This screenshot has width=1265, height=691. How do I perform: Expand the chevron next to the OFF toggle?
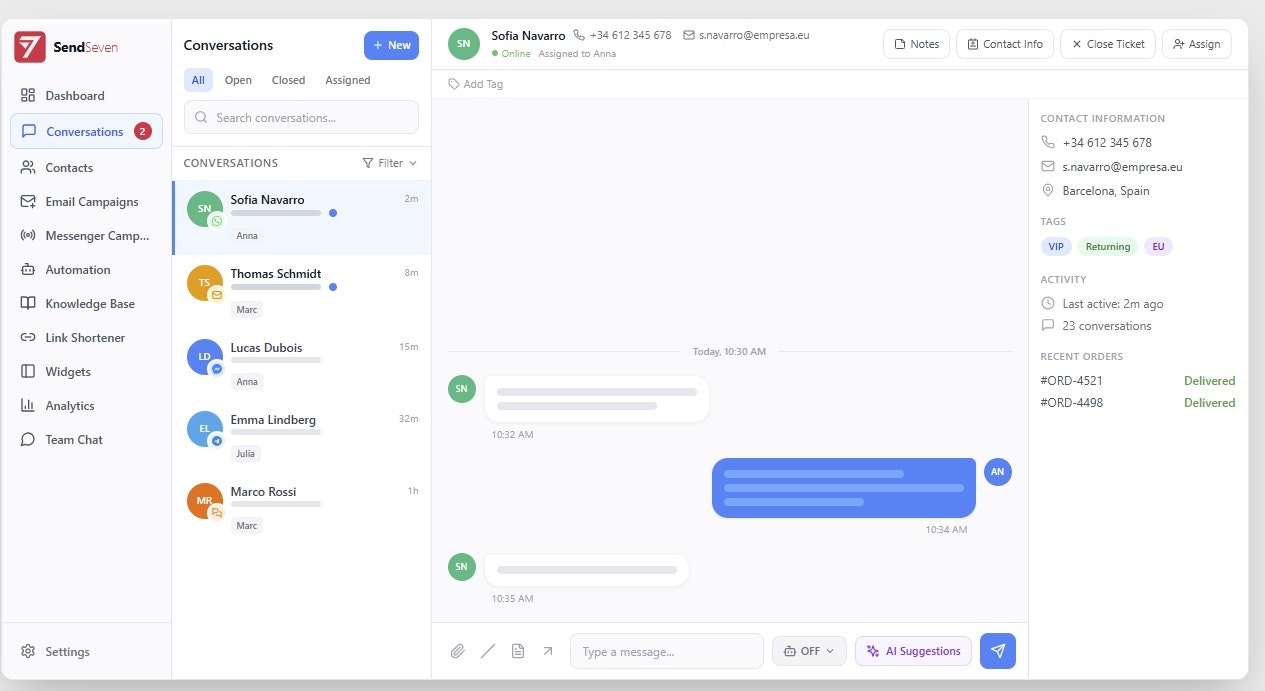click(x=828, y=651)
